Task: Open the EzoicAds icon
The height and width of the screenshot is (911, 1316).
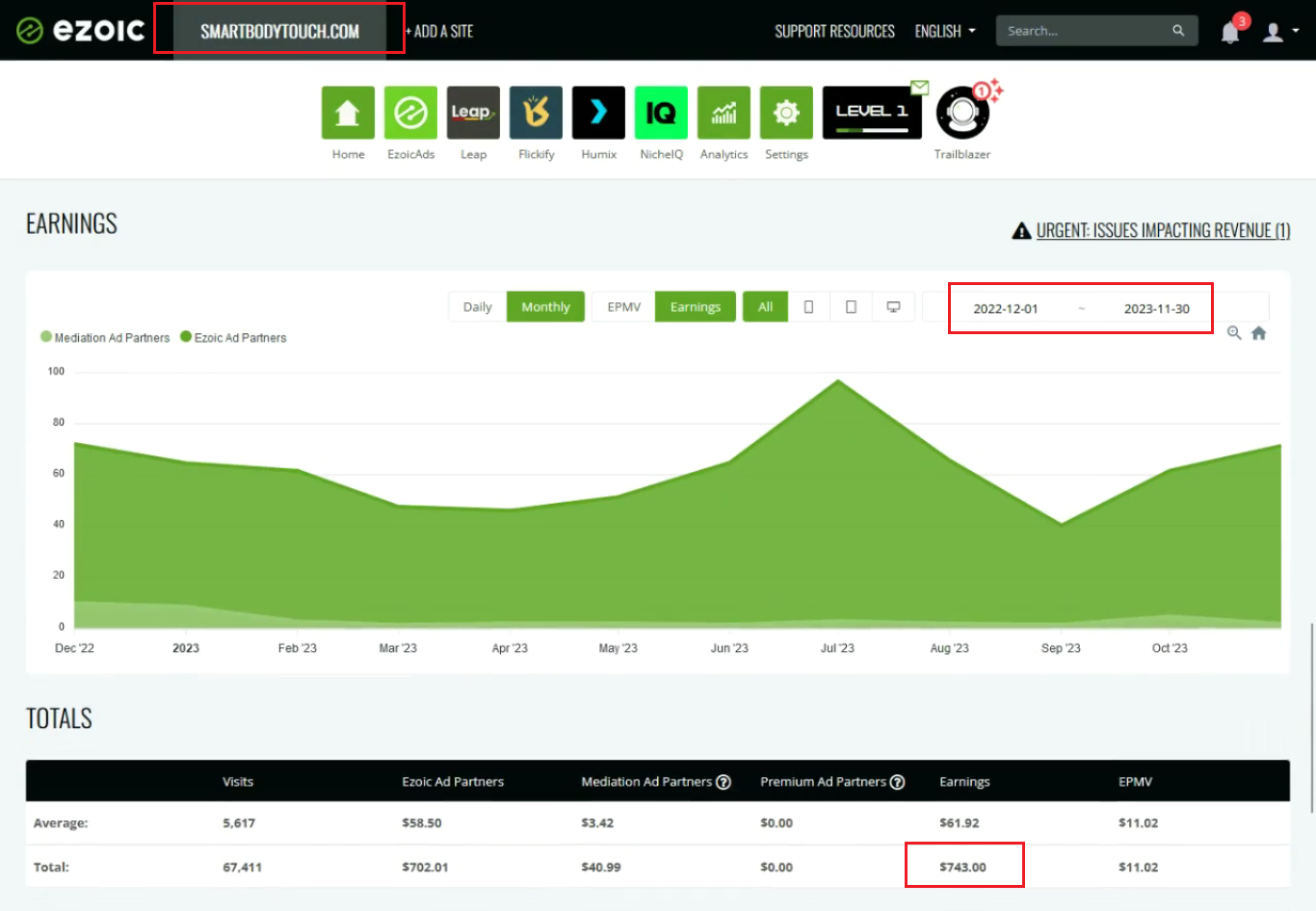Action: coord(410,113)
